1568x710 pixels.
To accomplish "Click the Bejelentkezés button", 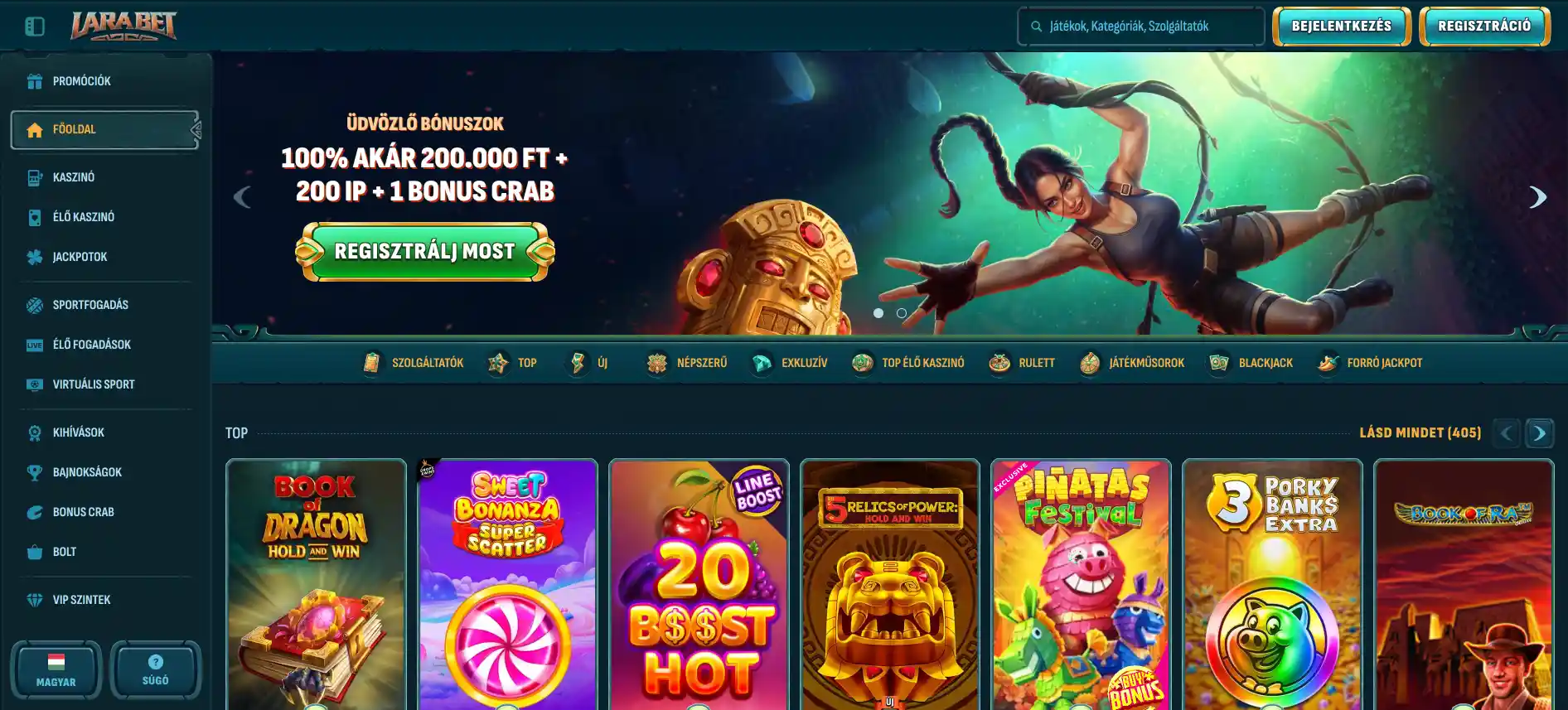I will coord(1342,27).
